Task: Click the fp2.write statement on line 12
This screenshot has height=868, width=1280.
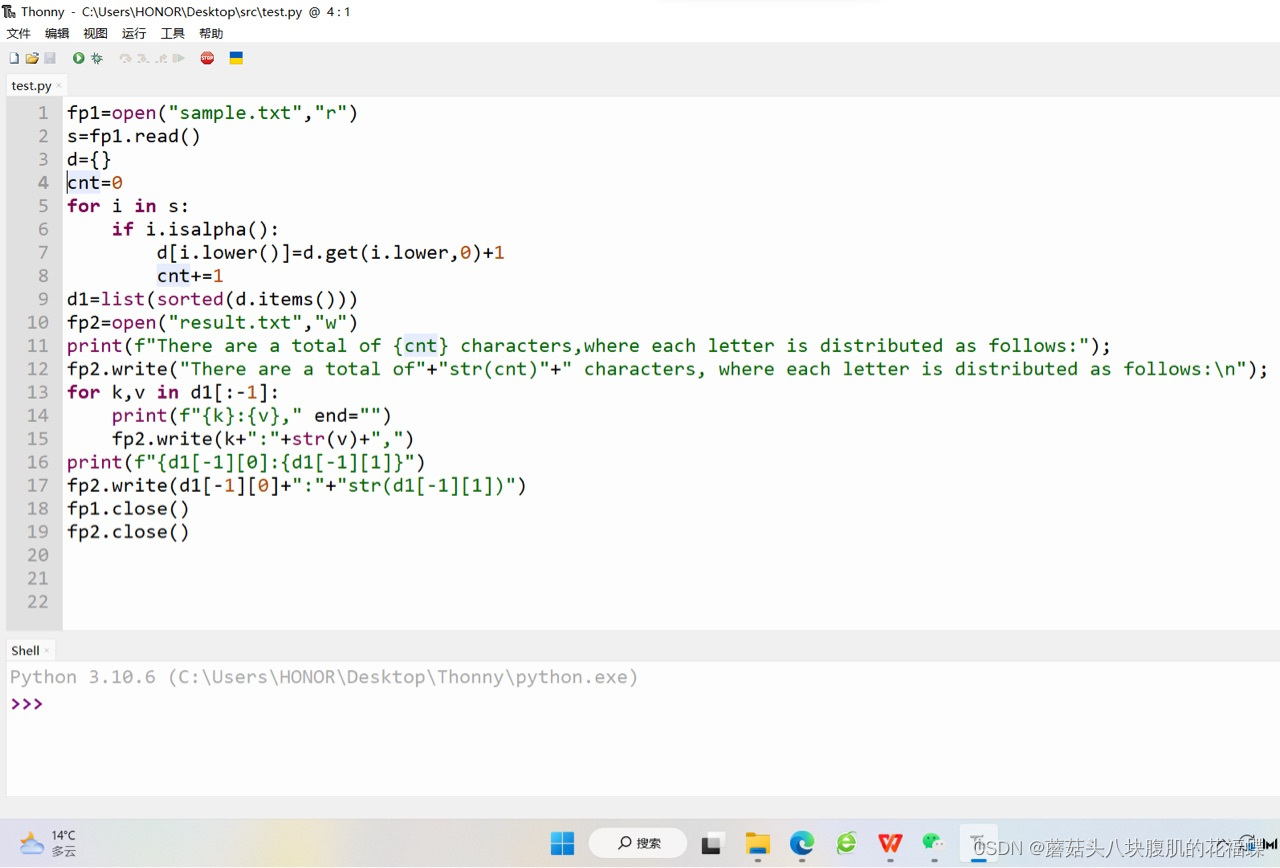Action: pyautogui.click(x=667, y=369)
